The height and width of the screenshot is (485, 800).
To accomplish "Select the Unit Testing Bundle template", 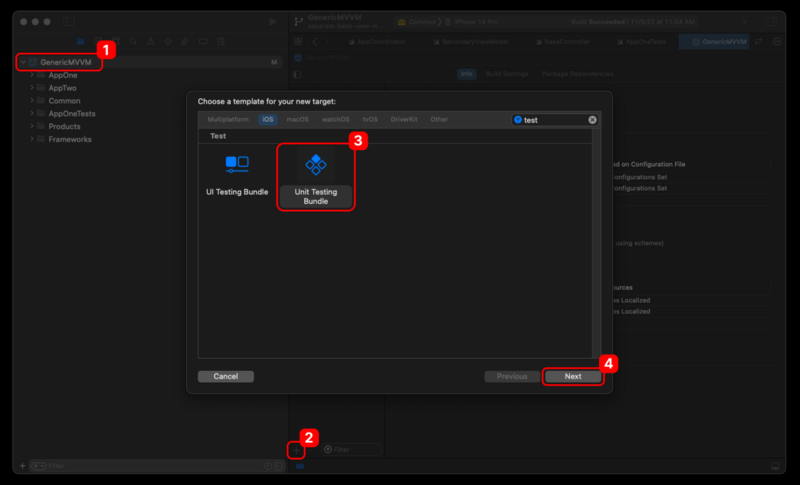I will 316,177.
